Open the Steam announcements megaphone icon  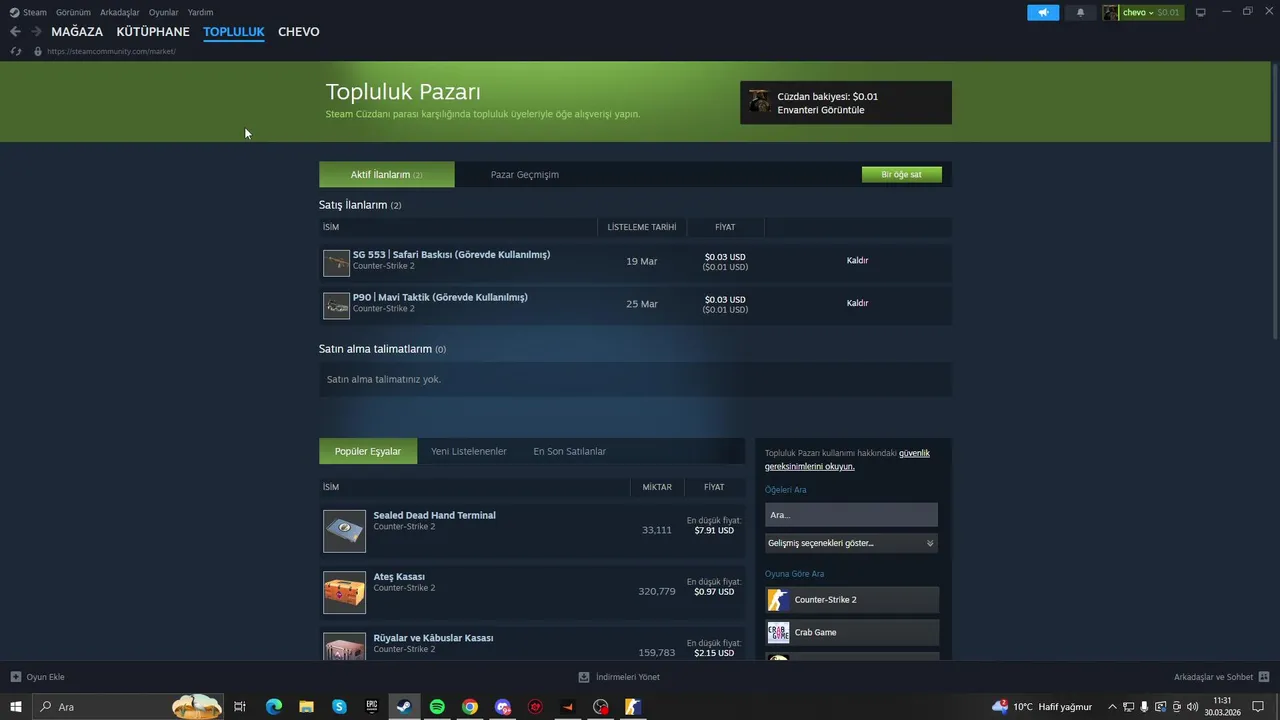tap(1043, 13)
